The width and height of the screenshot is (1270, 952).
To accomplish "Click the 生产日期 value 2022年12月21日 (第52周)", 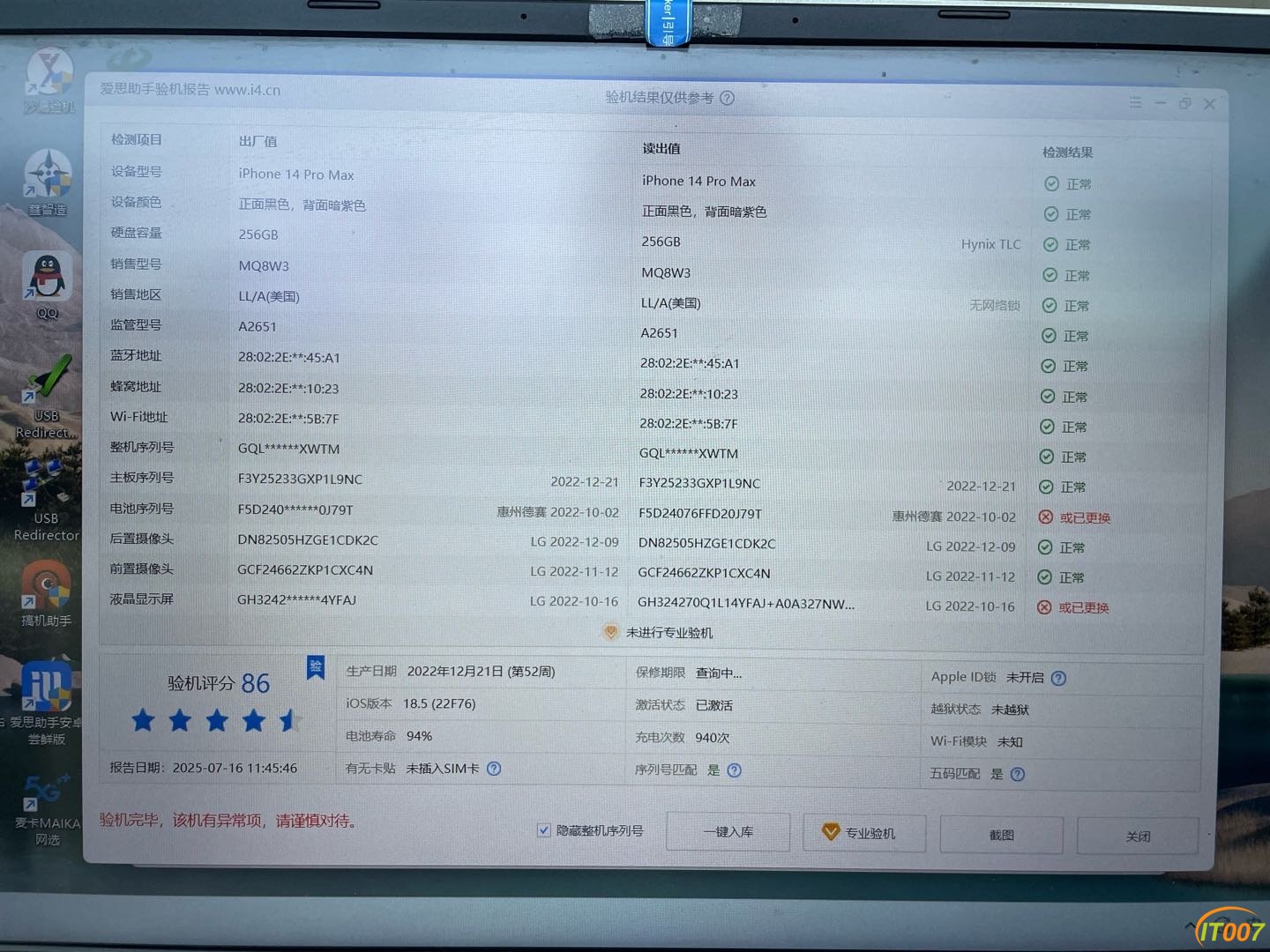I will (481, 672).
